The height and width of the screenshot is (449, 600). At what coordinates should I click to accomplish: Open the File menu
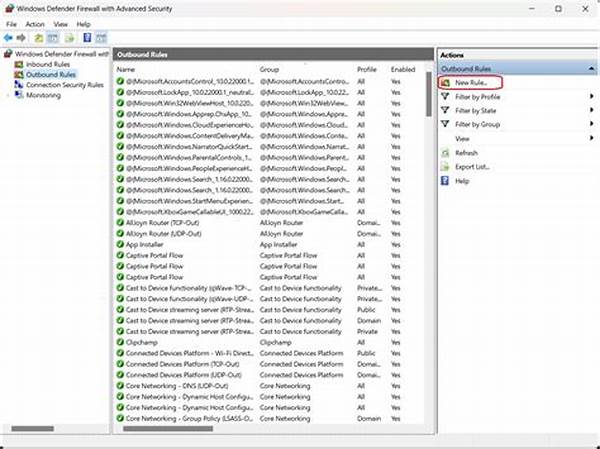point(11,24)
